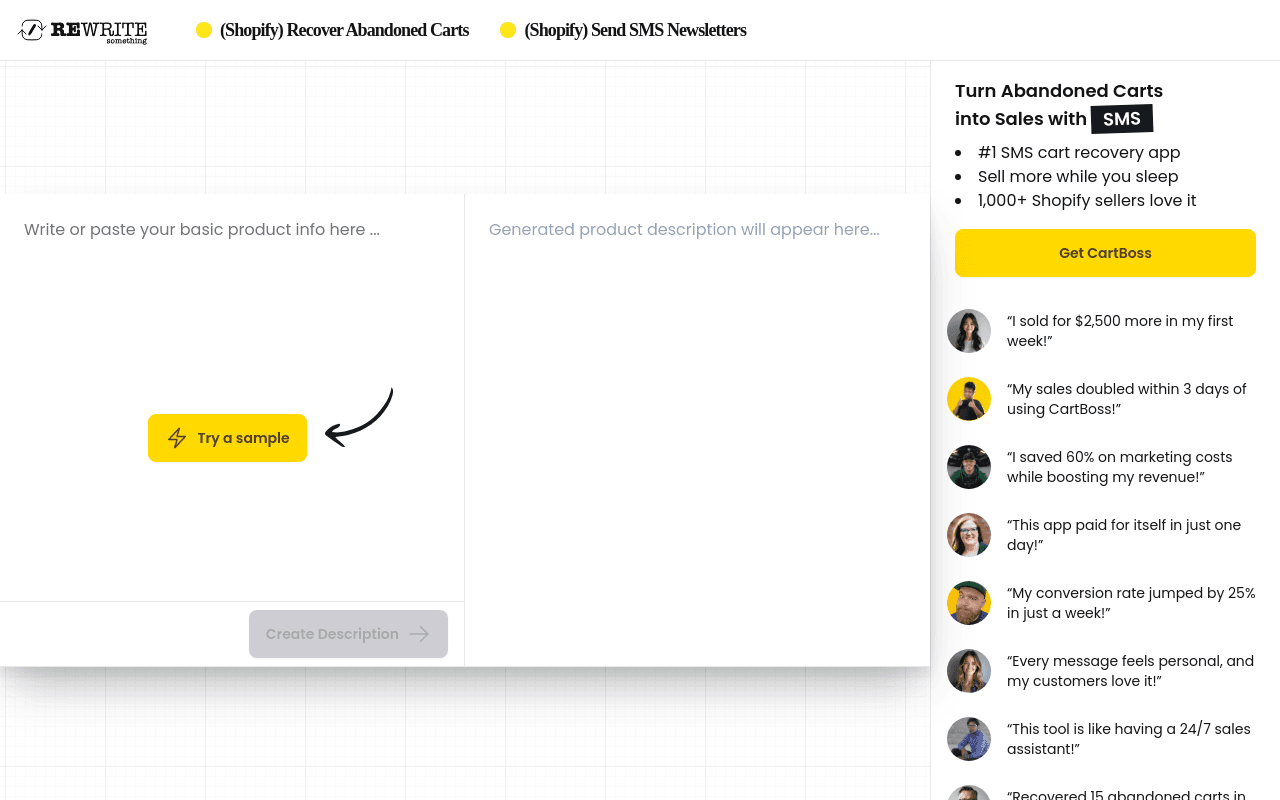
Task: Click avatar beside "saved 60% on marketing costs"
Action: pyautogui.click(x=969, y=467)
